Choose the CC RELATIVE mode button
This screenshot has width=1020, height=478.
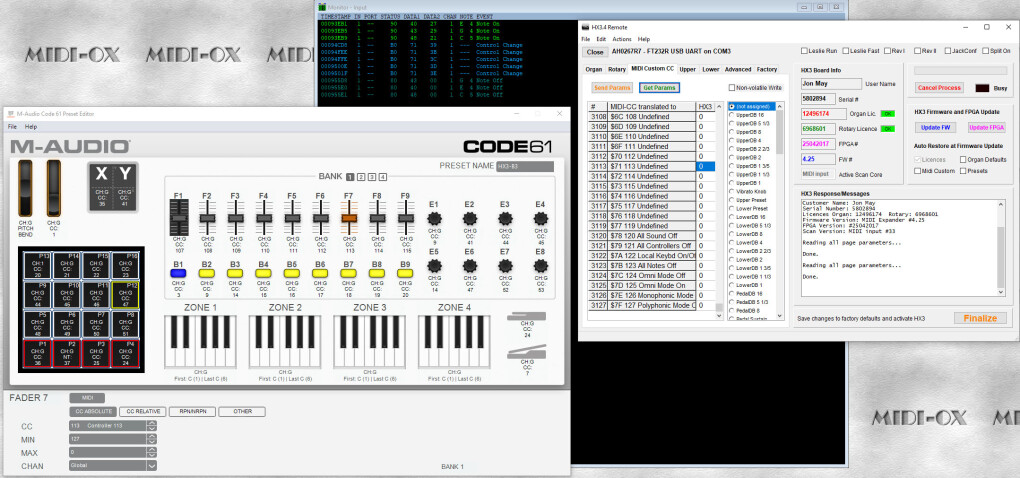pyautogui.click(x=143, y=412)
